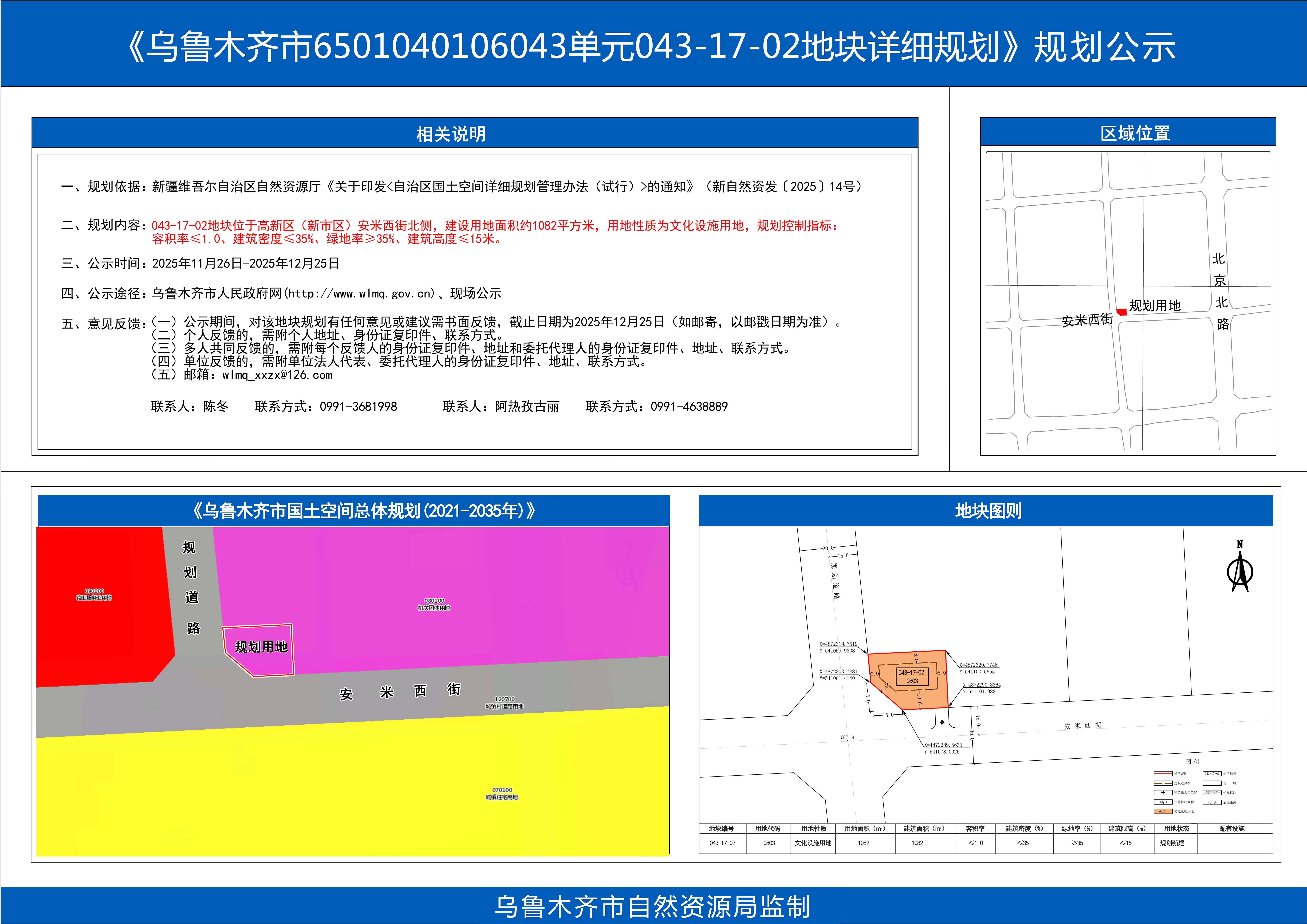
Task: Click the 建筑退界线 dashed brown legend symbol
Action: [x=1164, y=783]
